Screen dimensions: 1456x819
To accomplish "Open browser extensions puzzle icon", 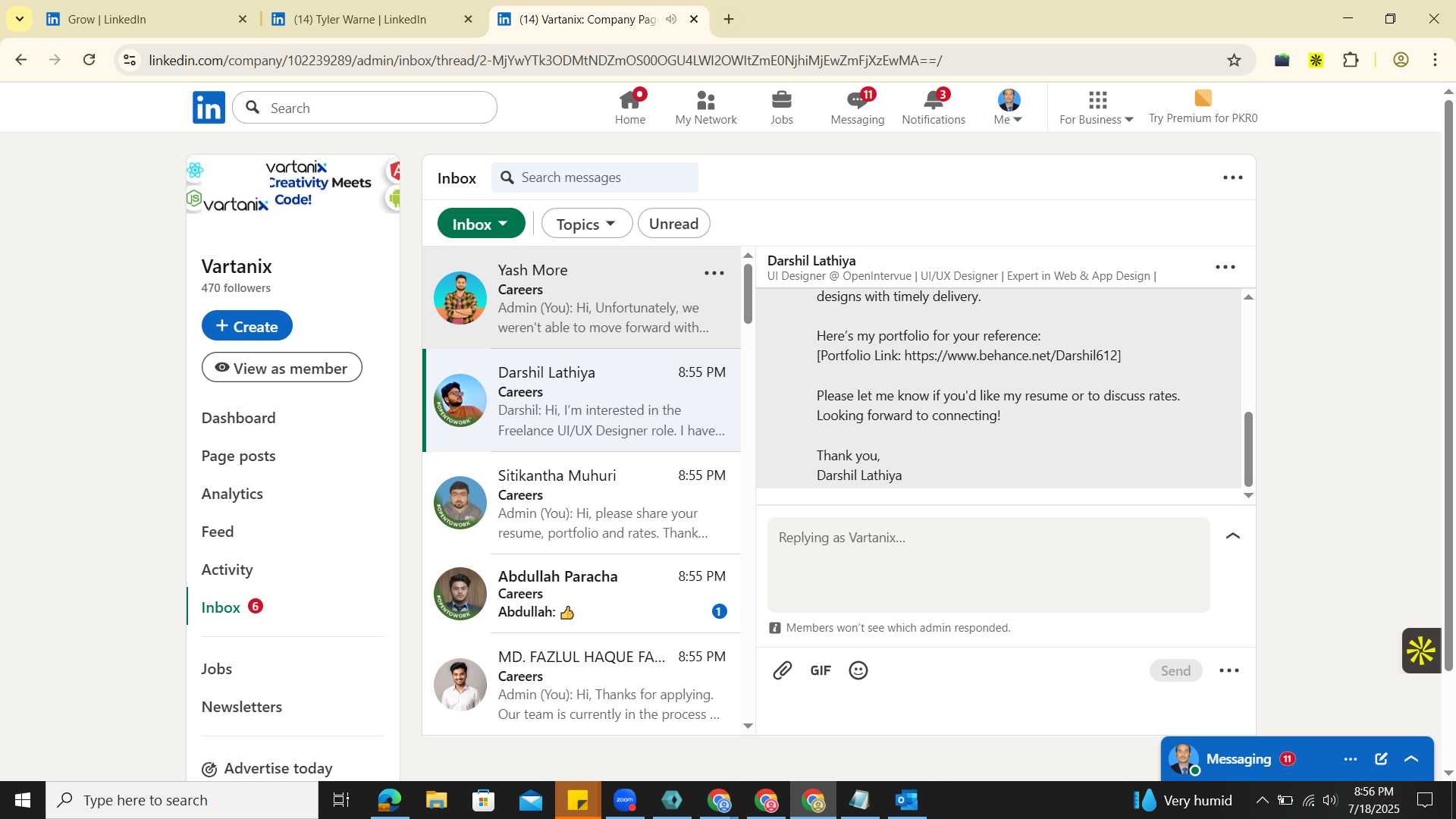I will 1351,60.
